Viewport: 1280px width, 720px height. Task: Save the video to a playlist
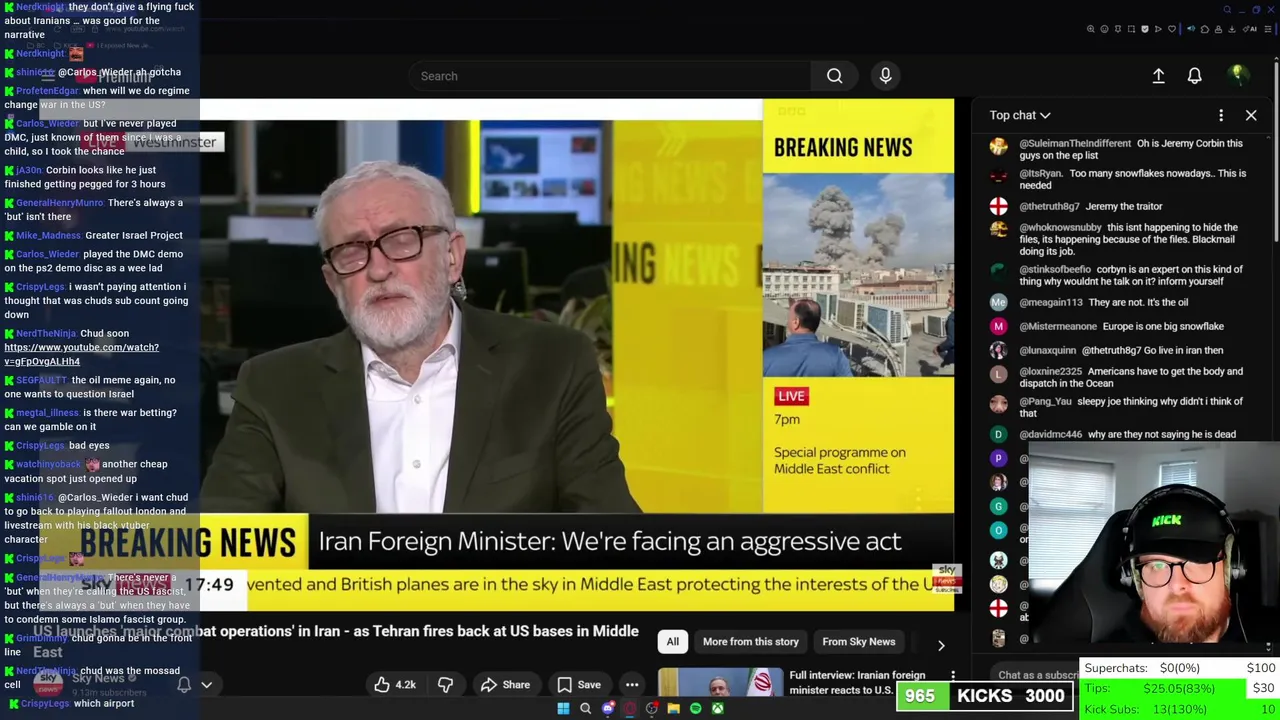[x=578, y=685]
